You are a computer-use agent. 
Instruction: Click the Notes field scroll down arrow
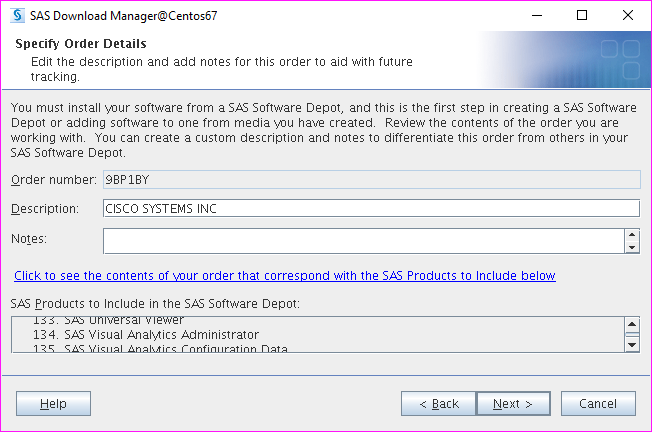click(632, 247)
